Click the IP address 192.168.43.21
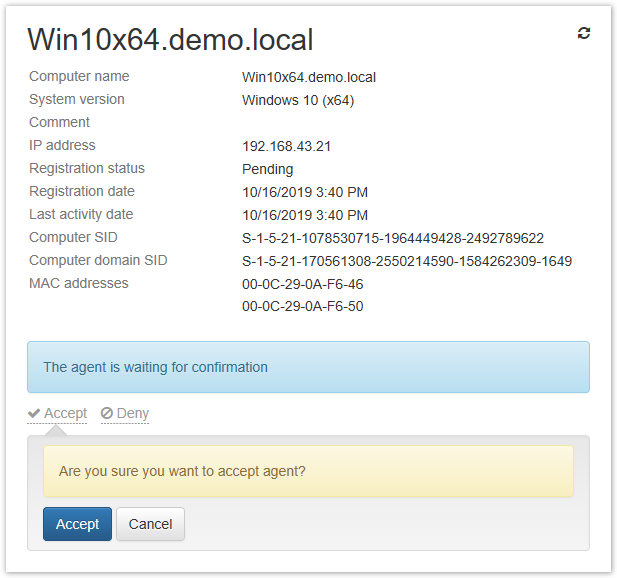The width and height of the screenshot is (617, 578). (286, 146)
